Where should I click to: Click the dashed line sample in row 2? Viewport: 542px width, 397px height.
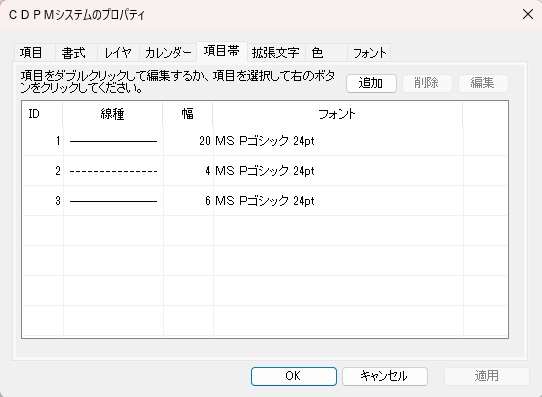(x=113, y=171)
